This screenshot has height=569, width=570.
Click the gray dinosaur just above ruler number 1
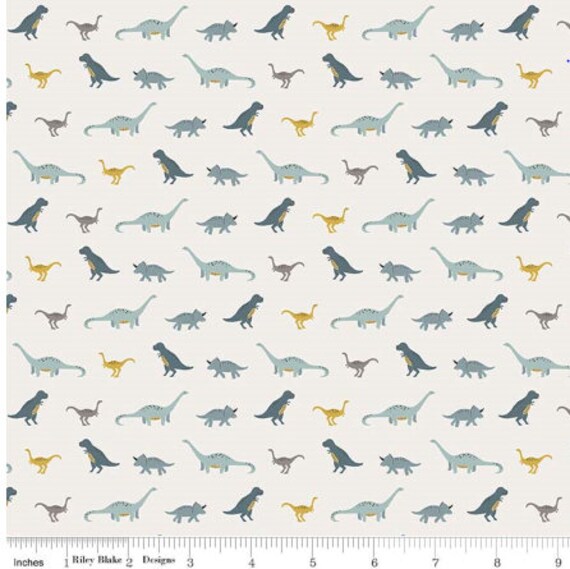coord(53,509)
